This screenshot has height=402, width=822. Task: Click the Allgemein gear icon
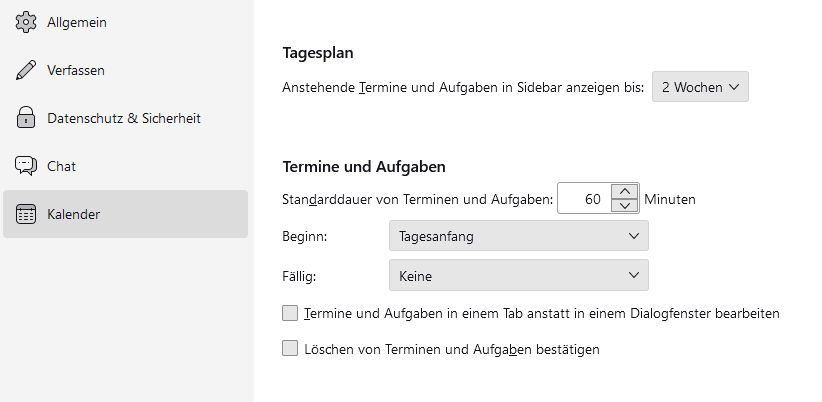[x=26, y=22]
